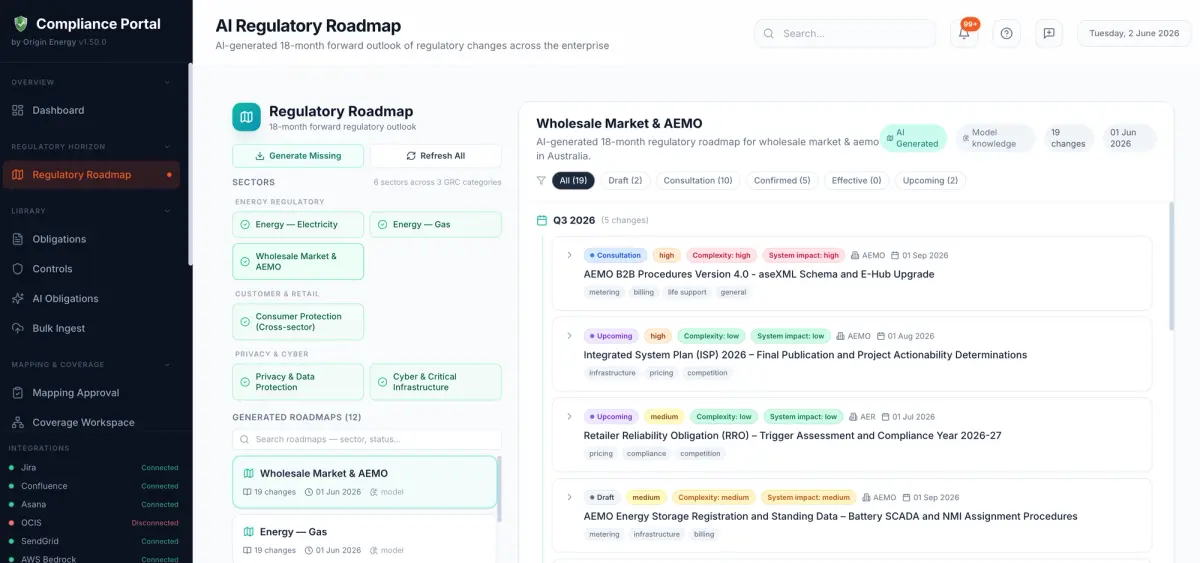Click the Search roadmaps input field
Image resolution: width=1200 pixels, height=563 pixels.
[x=367, y=439]
